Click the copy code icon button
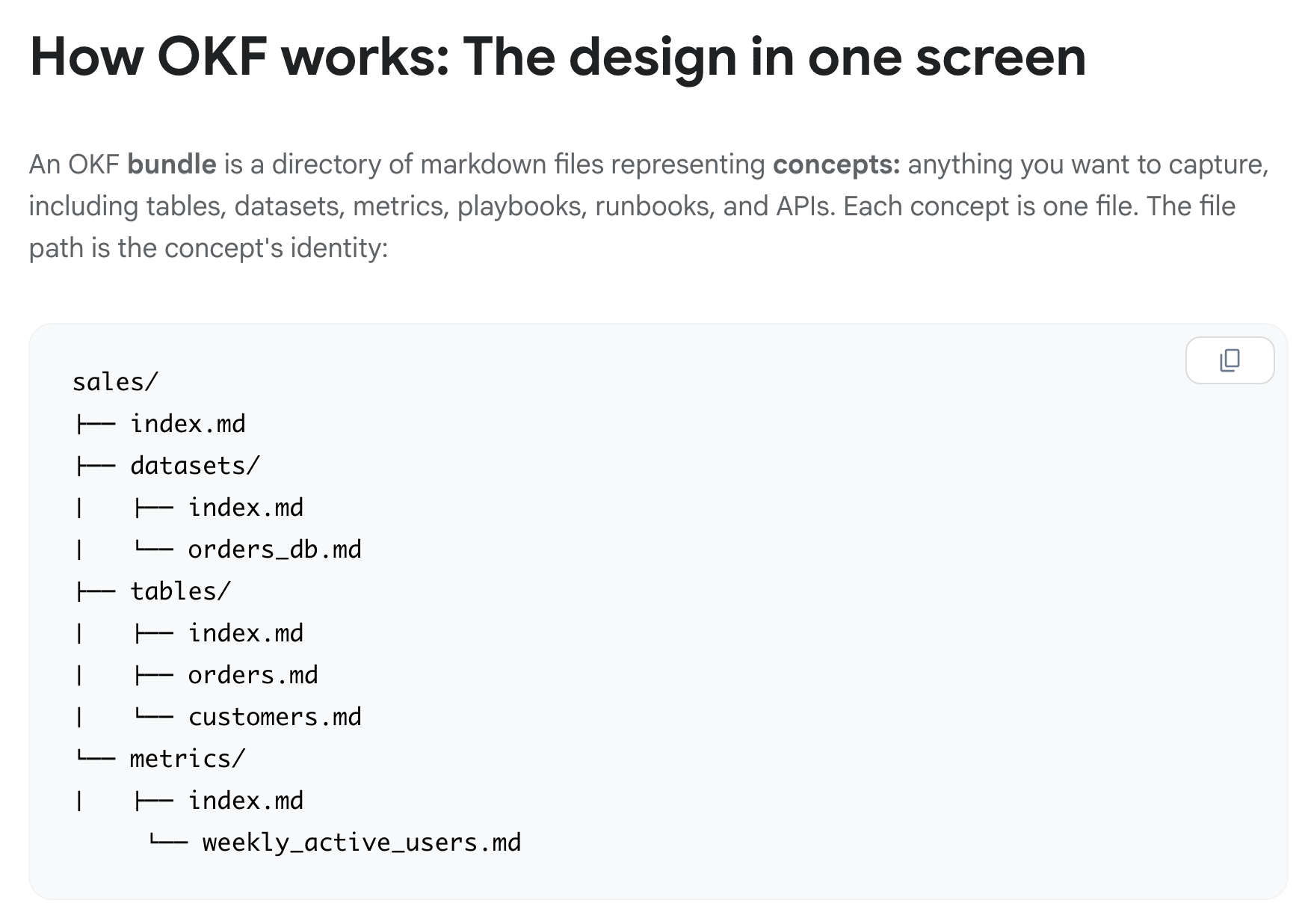This screenshot has height=924, width=1305. pyautogui.click(x=1230, y=360)
